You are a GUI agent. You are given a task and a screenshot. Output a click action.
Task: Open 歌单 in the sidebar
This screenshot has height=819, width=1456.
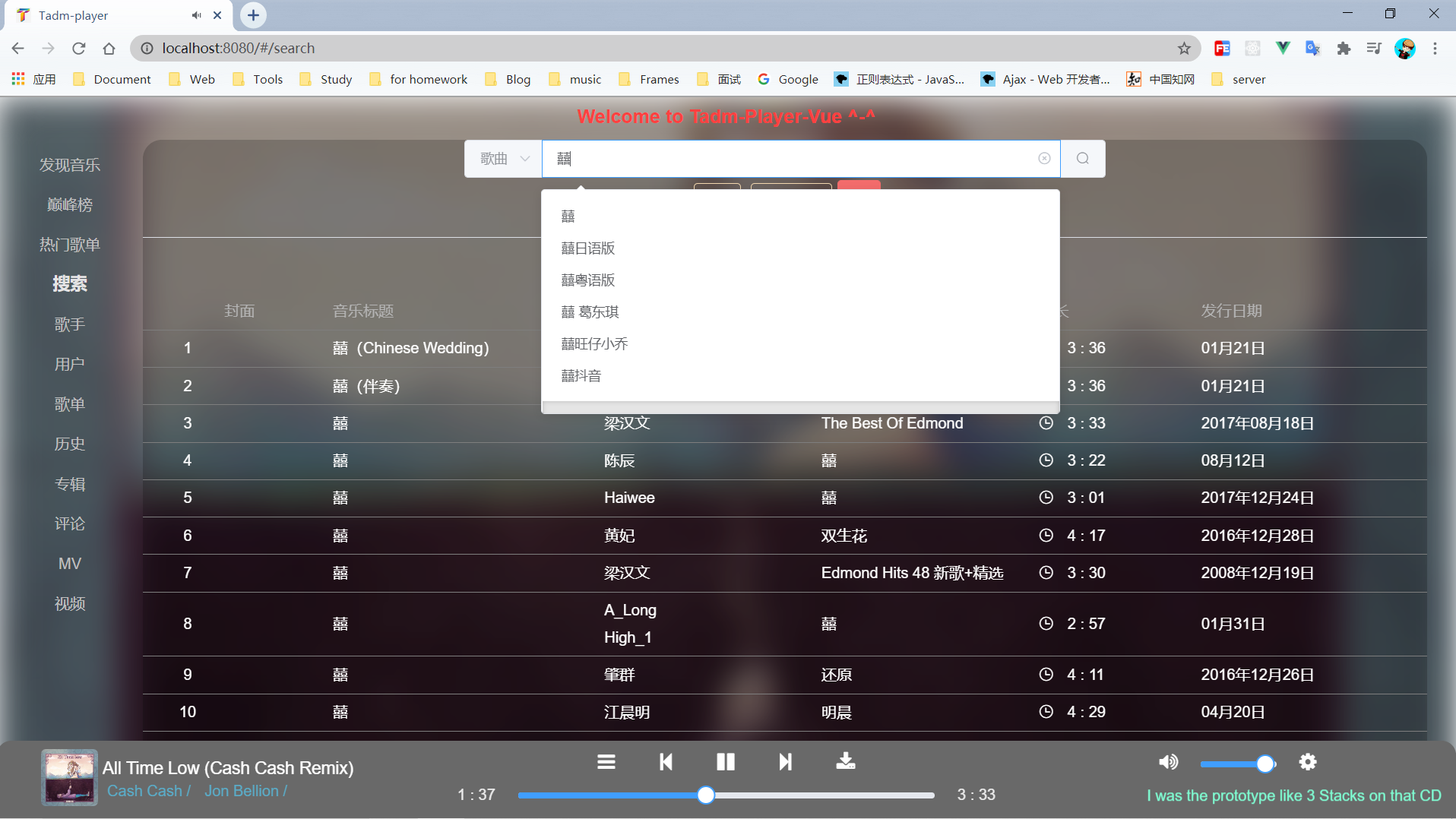tap(70, 404)
